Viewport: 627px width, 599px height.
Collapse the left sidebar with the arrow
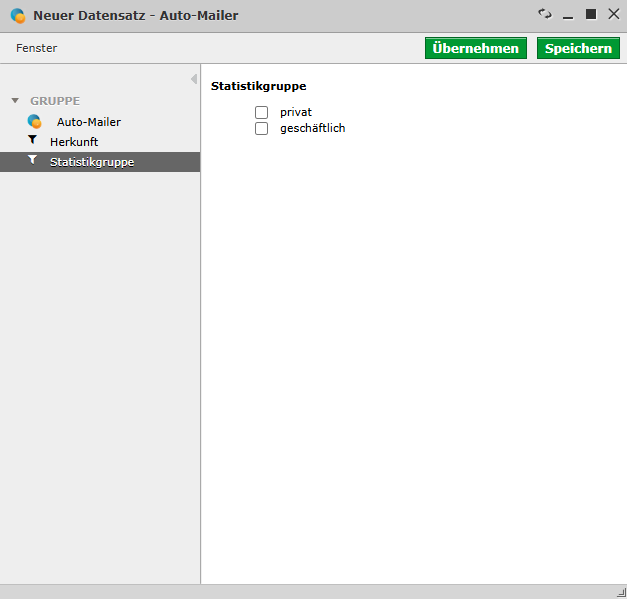click(x=194, y=79)
